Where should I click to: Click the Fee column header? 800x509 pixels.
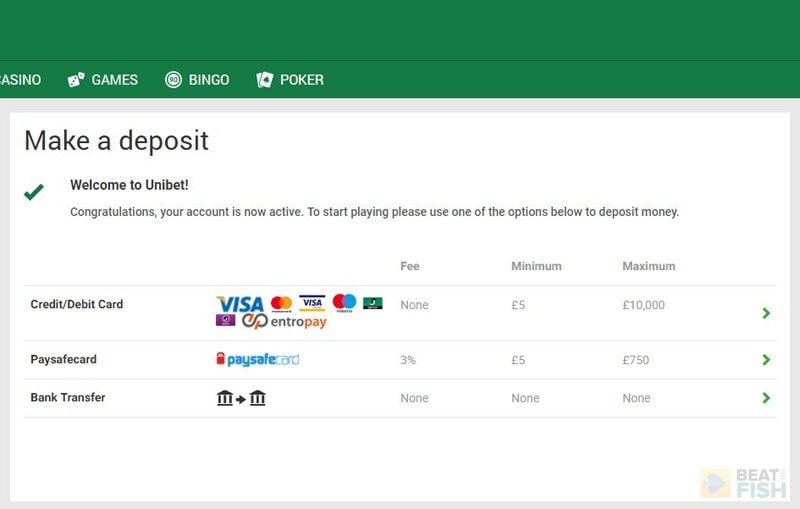coord(410,266)
